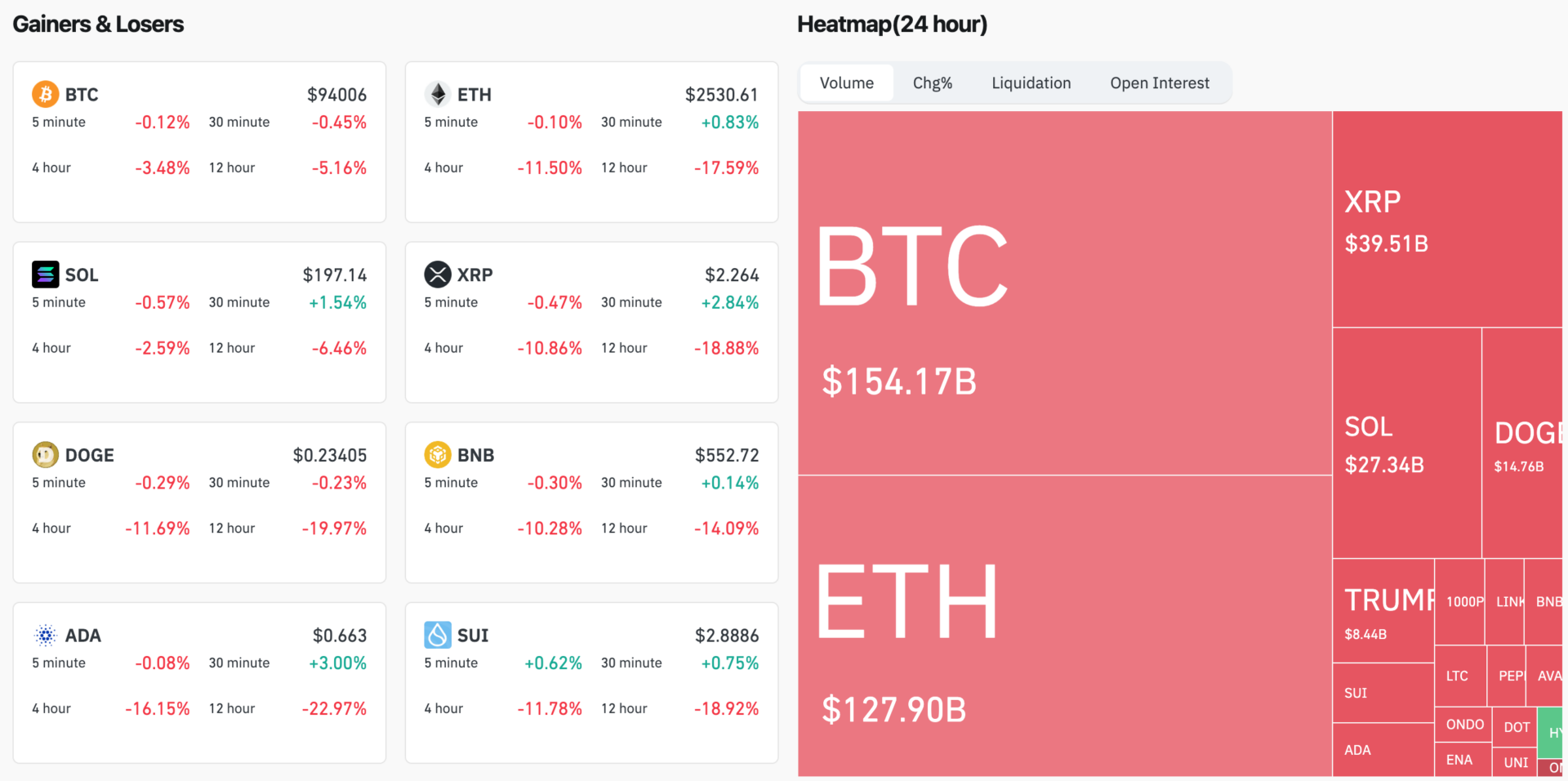Click the SUI droplet icon
This screenshot has width=1568, height=781.
pyautogui.click(x=438, y=636)
